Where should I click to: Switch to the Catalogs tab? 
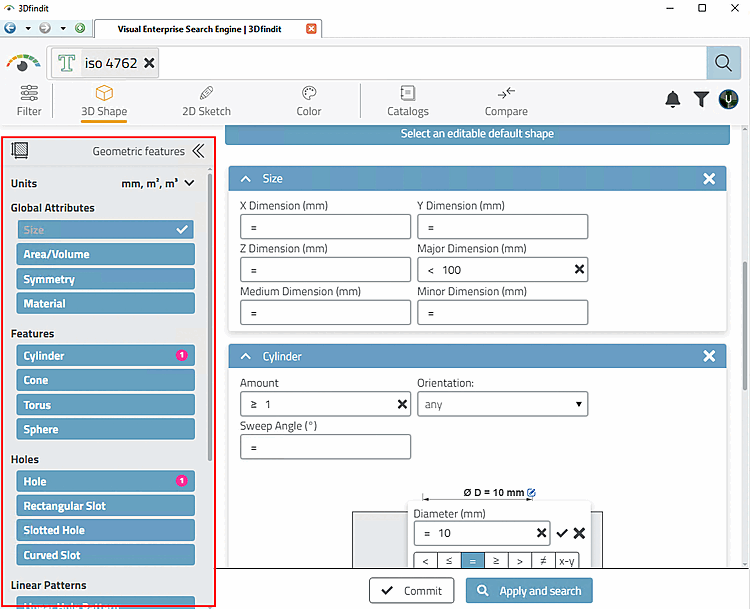coord(408,101)
